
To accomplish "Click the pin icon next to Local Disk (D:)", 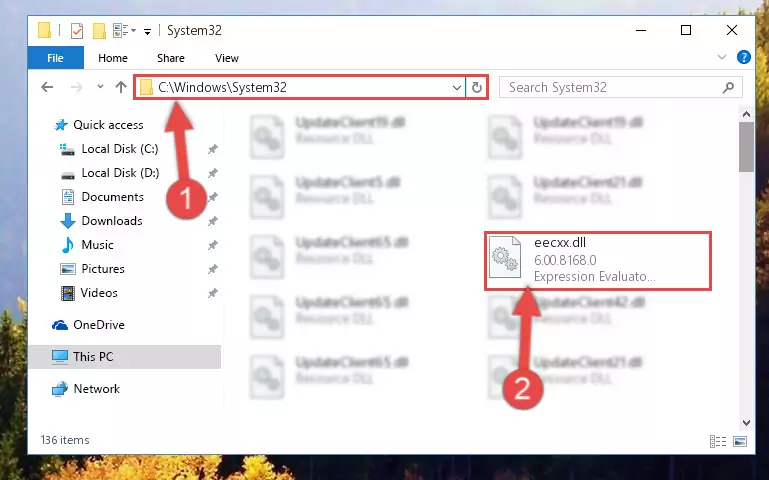I will pyautogui.click(x=212, y=173).
